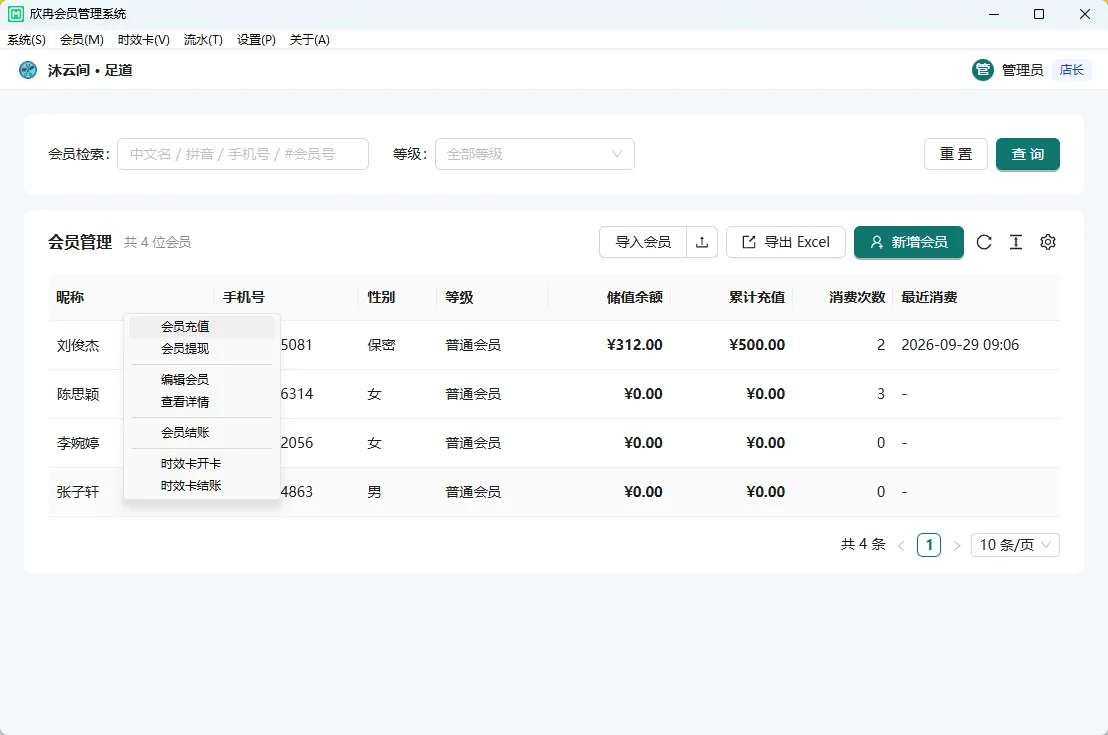
Task: Open the table row density icon
Action: 1015,242
